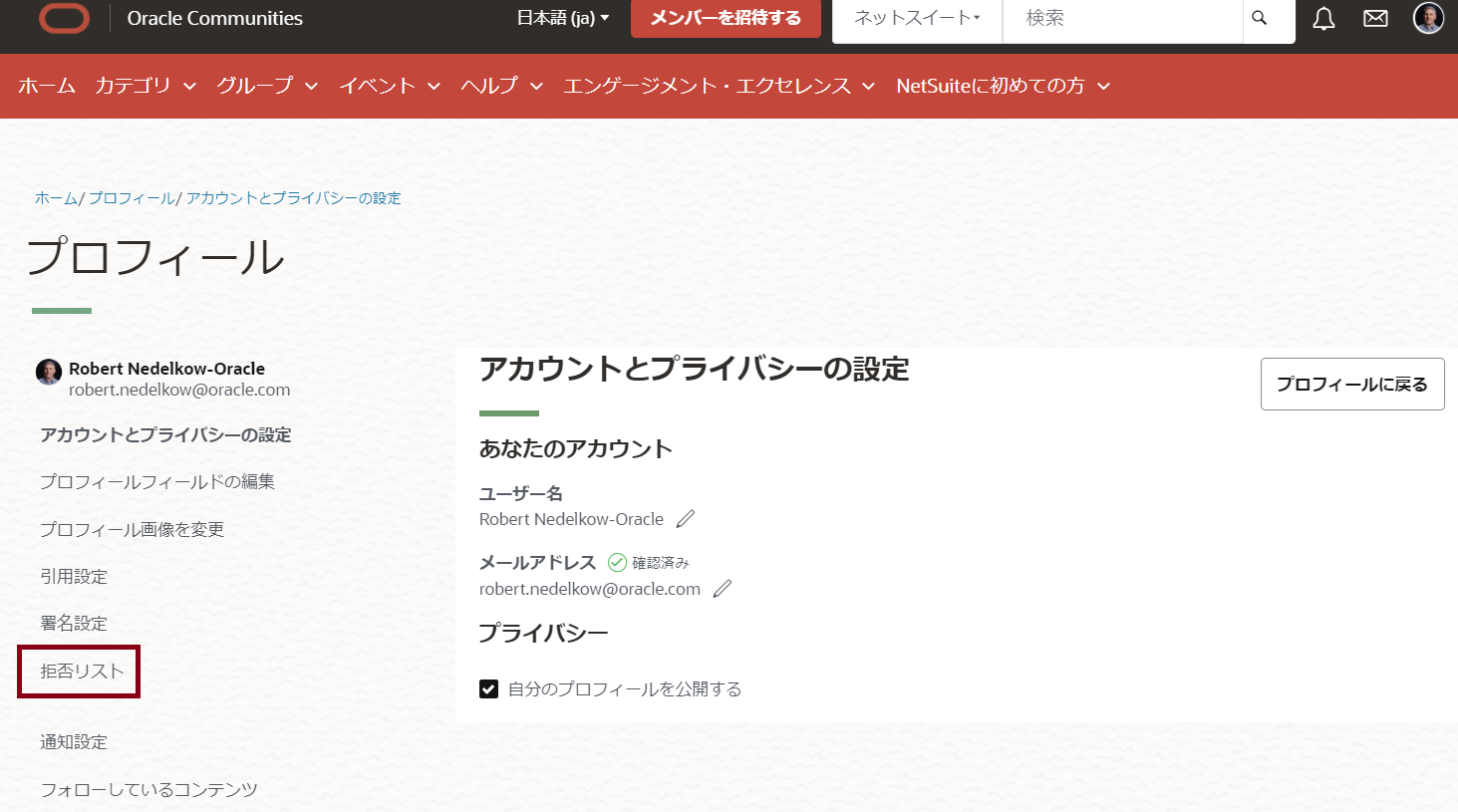Uncheck 自分のプロフィールを公開する
Image resolution: width=1458 pixels, height=812 pixels.
click(x=488, y=687)
